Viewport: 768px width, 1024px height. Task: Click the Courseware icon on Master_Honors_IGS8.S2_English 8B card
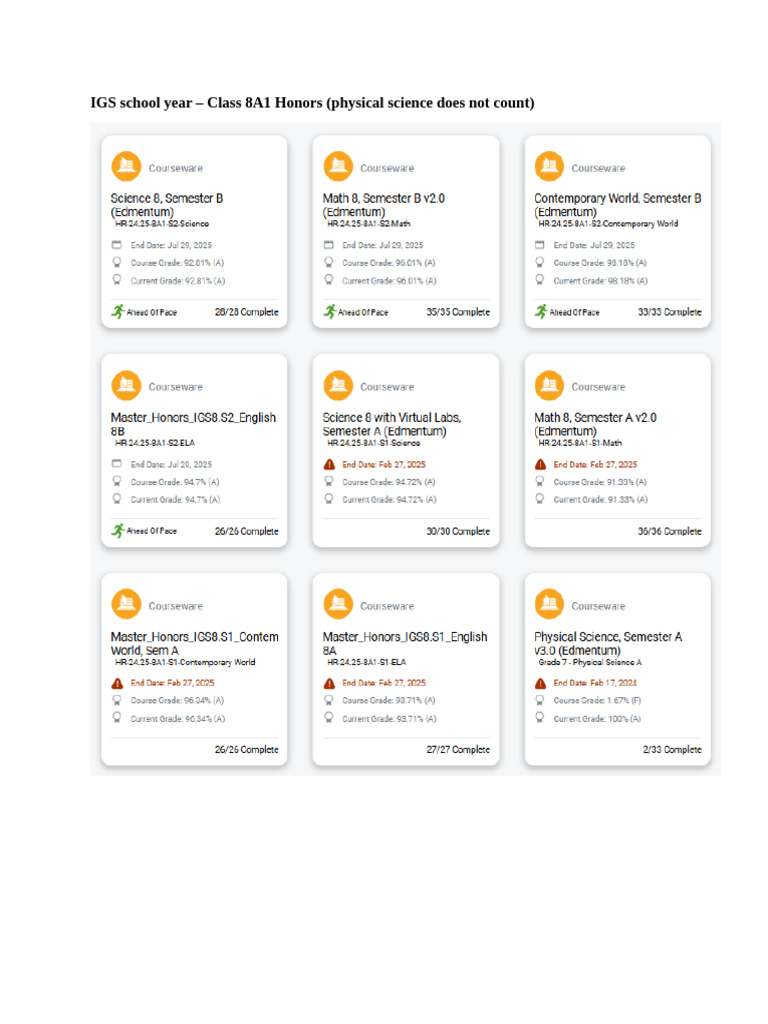point(126,385)
